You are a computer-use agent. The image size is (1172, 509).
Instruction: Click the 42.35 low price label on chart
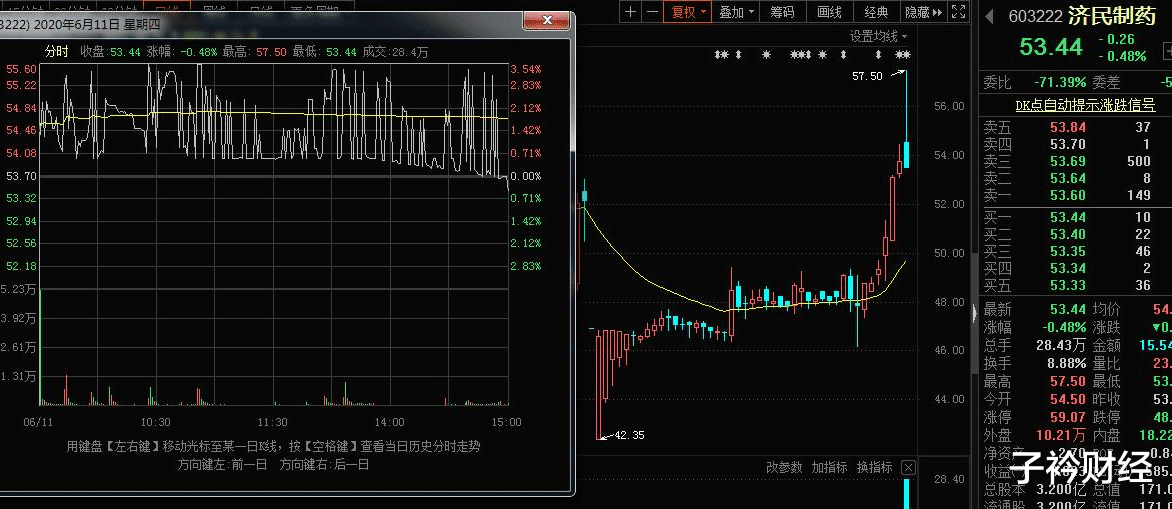pos(629,435)
